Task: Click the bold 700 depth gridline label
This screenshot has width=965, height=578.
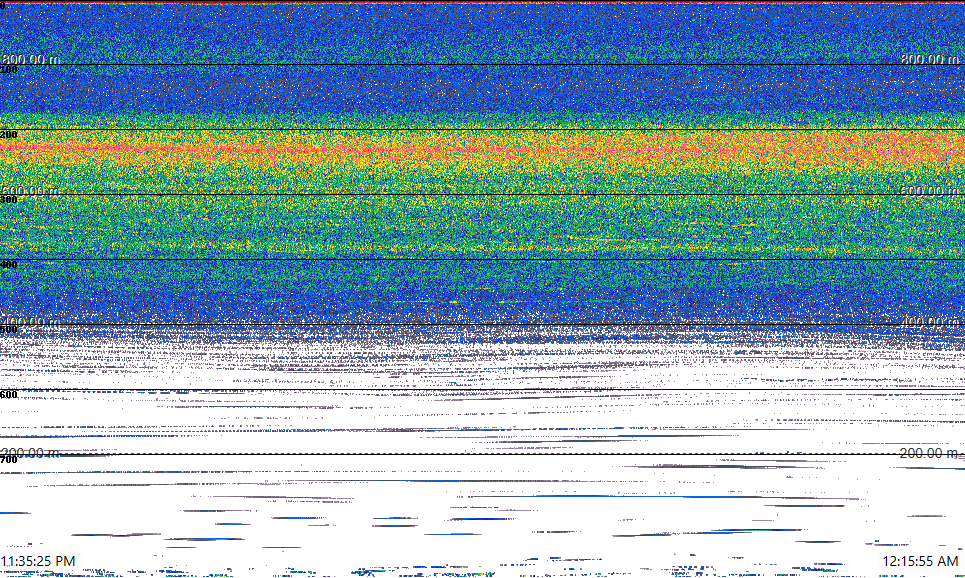Action: (9, 460)
